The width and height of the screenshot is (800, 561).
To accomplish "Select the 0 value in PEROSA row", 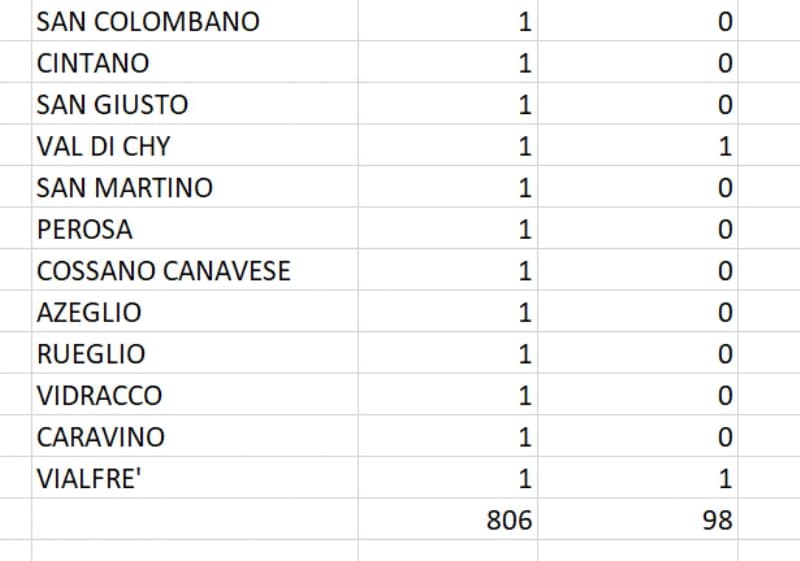I will (725, 230).
